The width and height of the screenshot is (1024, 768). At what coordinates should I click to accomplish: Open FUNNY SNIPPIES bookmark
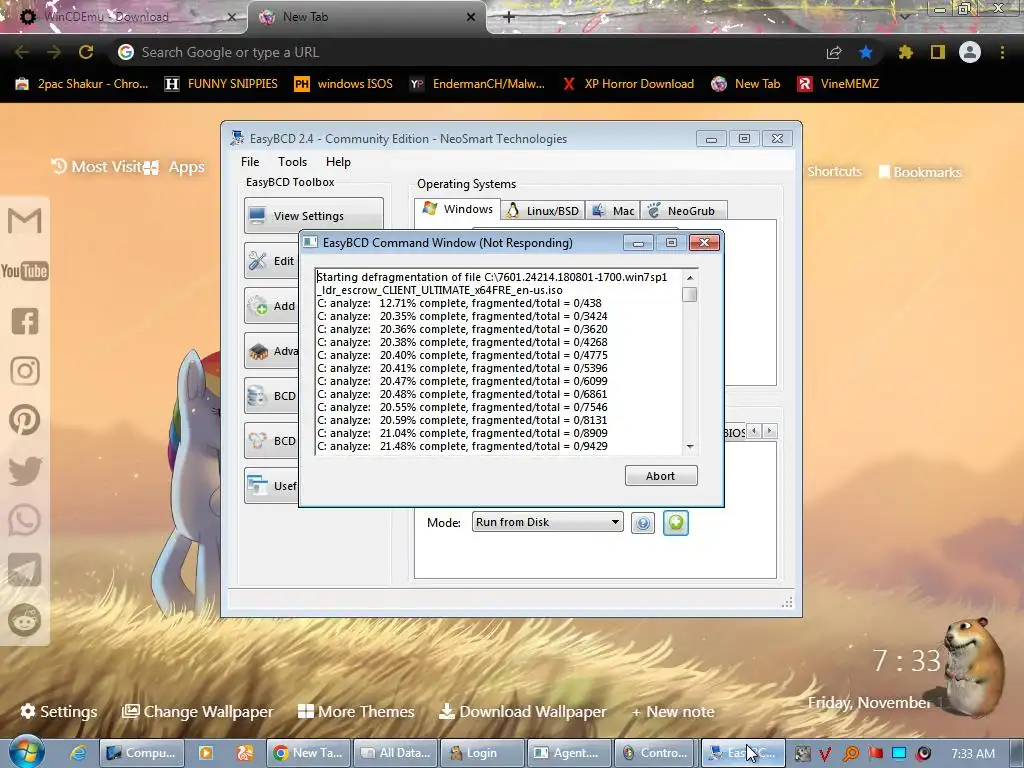[x=221, y=84]
